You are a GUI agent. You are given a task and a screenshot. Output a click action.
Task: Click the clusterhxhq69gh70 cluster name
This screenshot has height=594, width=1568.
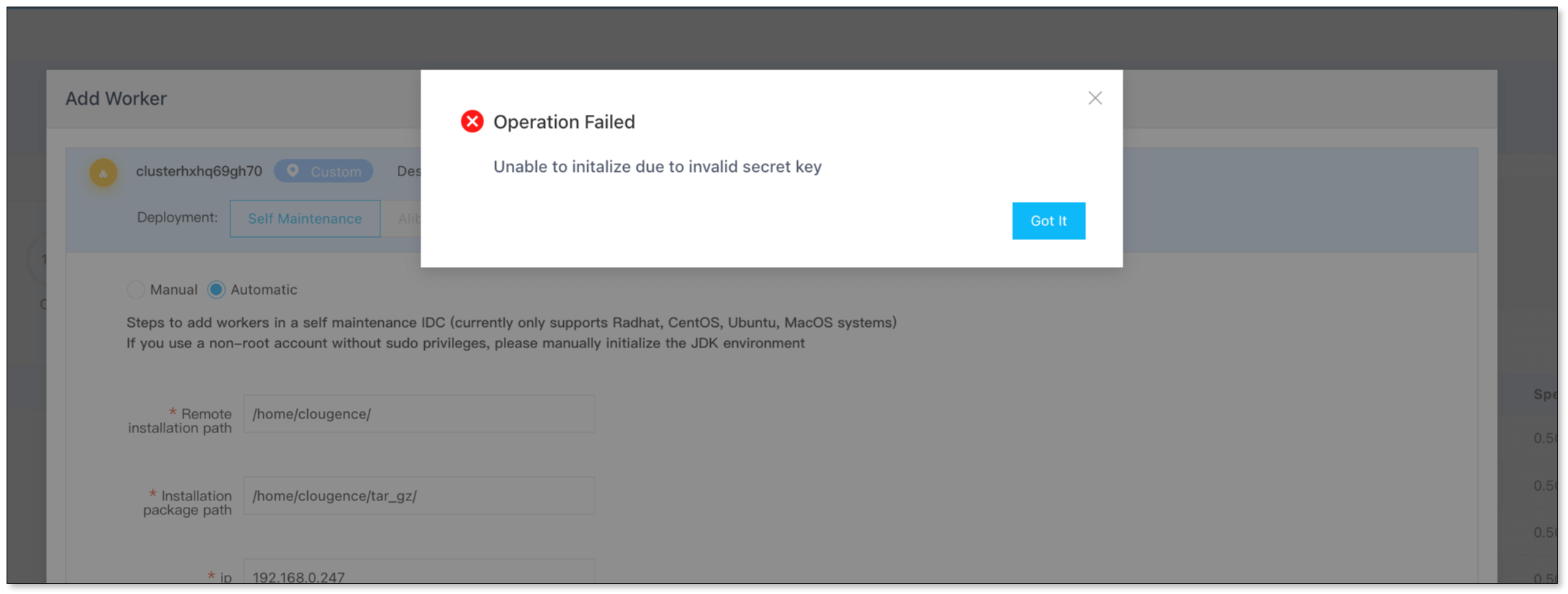click(x=197, y=170)
